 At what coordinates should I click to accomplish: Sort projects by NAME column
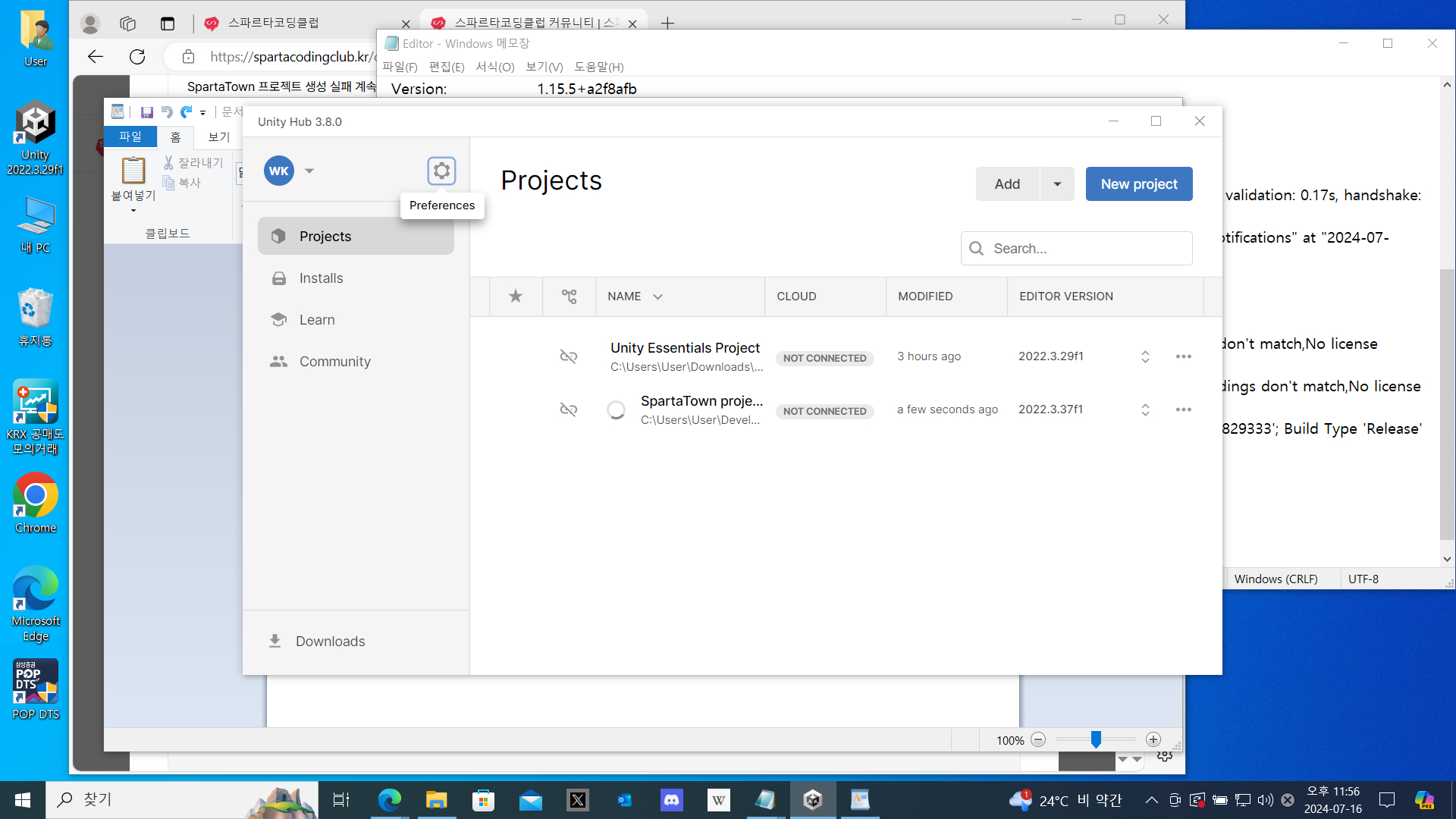[x=635, y=297]
